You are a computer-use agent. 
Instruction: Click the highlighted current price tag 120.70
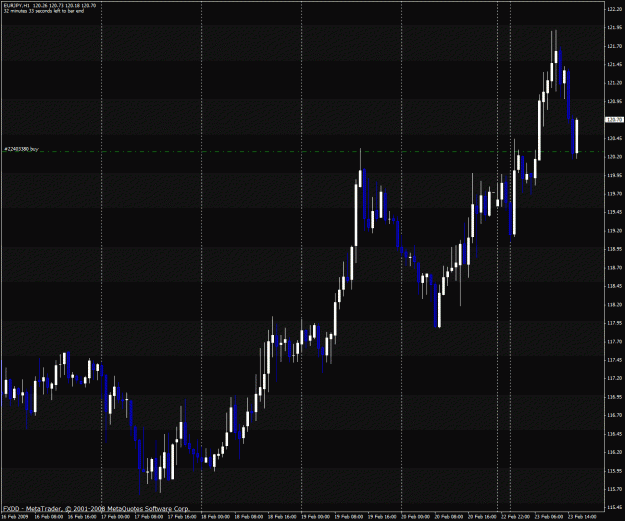point(614,120)
